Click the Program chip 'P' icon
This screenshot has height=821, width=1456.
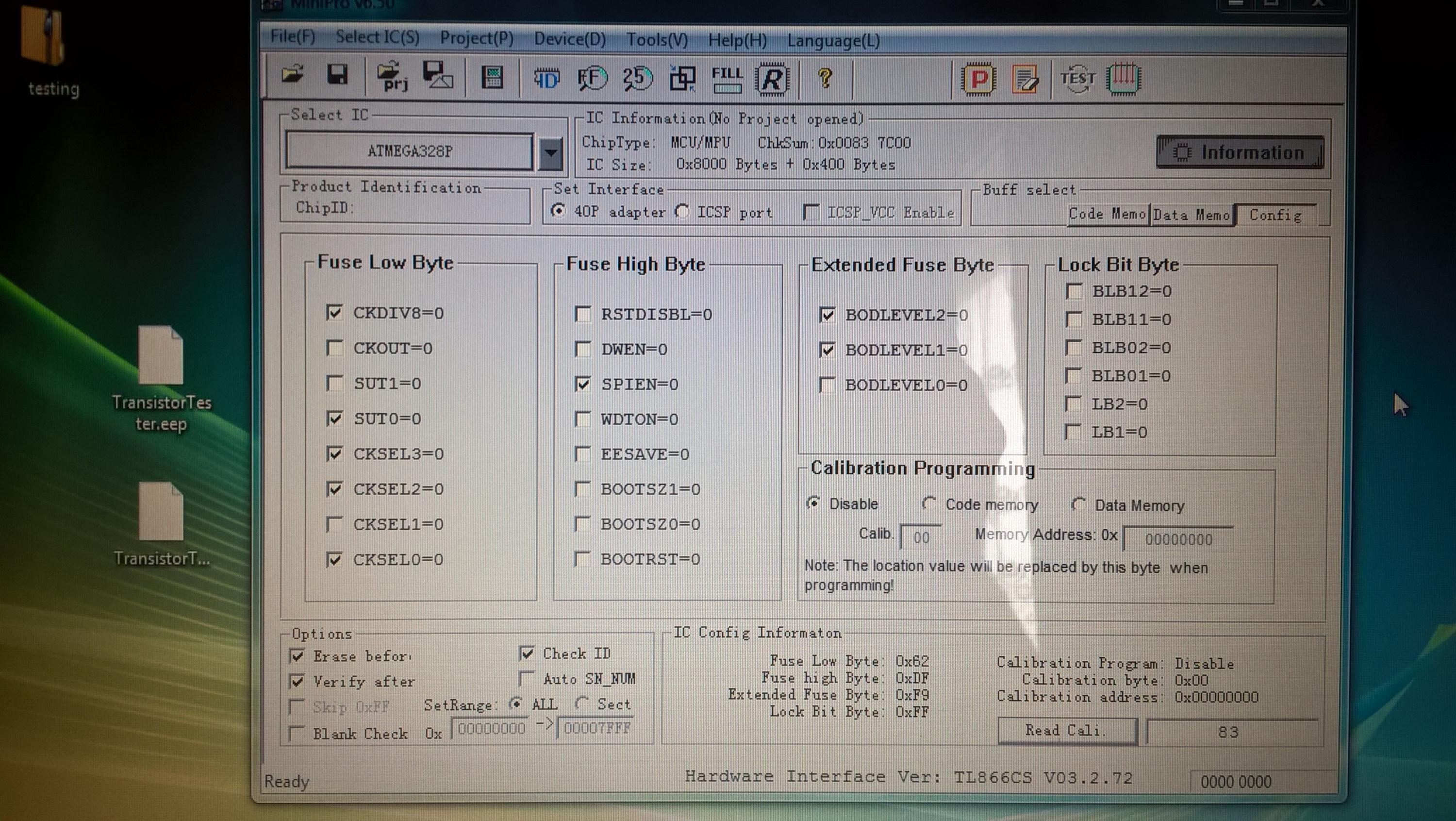tap(978, 79)
